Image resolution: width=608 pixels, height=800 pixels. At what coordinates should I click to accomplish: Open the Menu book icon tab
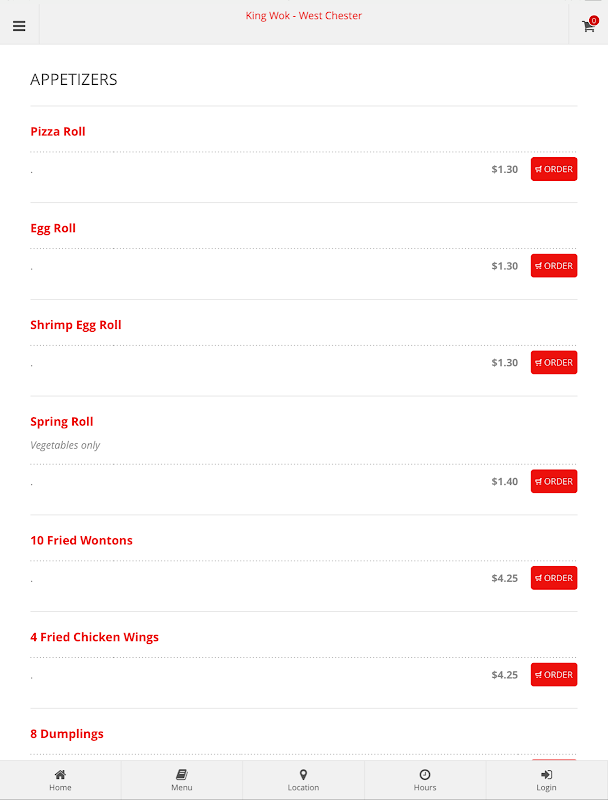(x=182, y=780)
